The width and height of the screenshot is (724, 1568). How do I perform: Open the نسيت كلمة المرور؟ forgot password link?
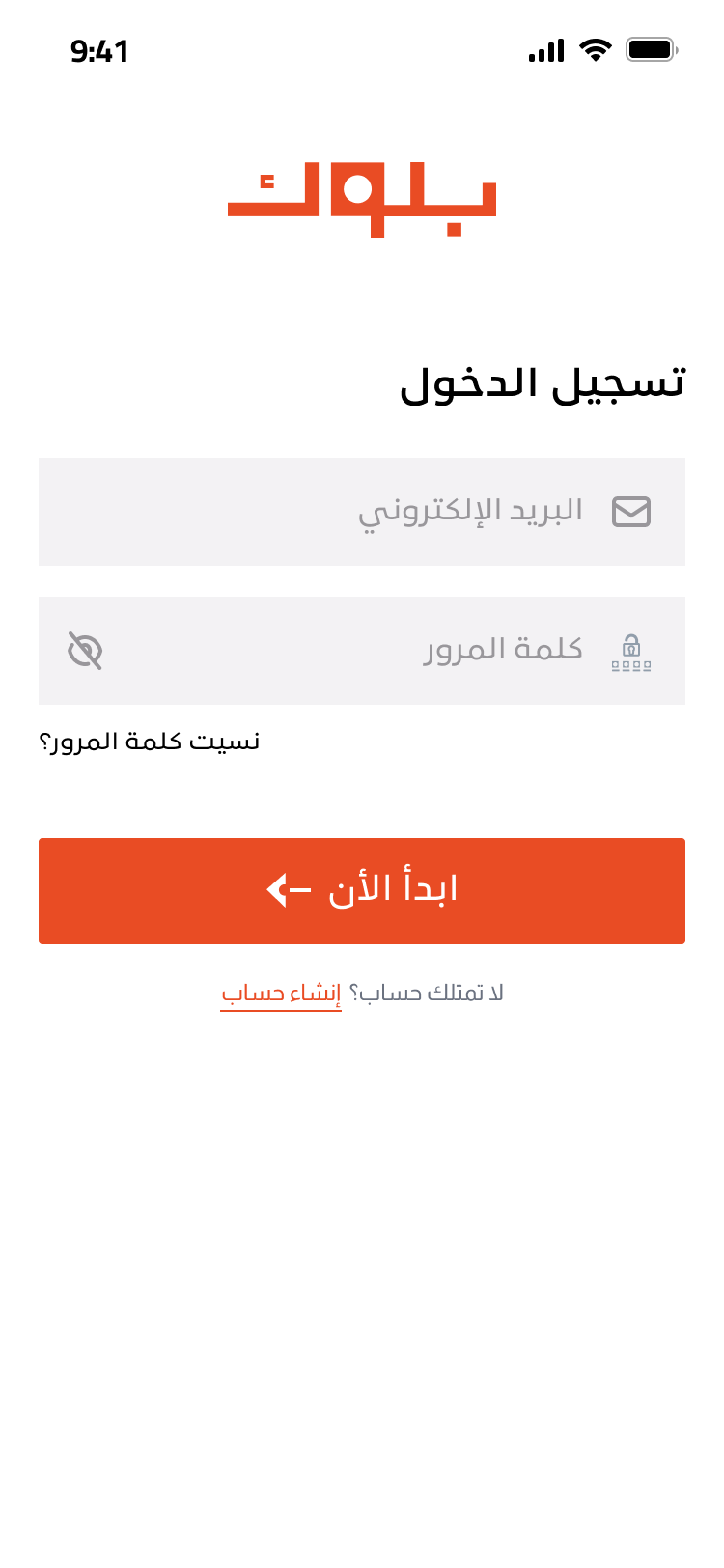pyautogui.click(x=150, y=742)
